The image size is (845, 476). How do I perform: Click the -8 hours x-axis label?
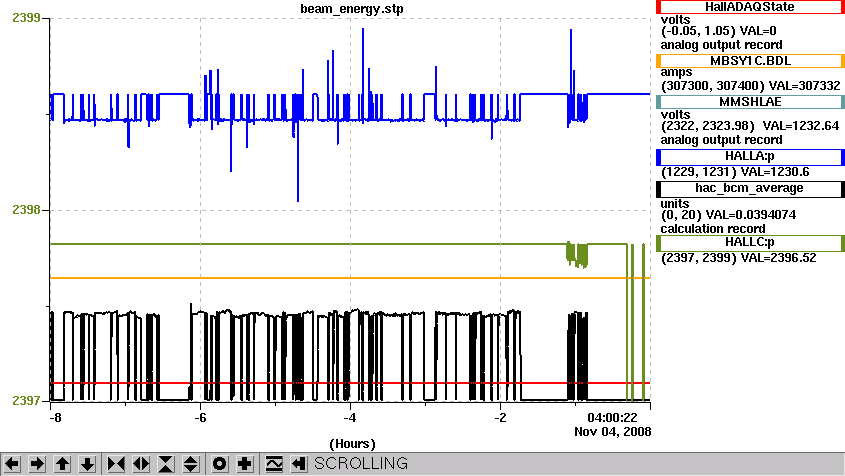(x=54, y=418)
